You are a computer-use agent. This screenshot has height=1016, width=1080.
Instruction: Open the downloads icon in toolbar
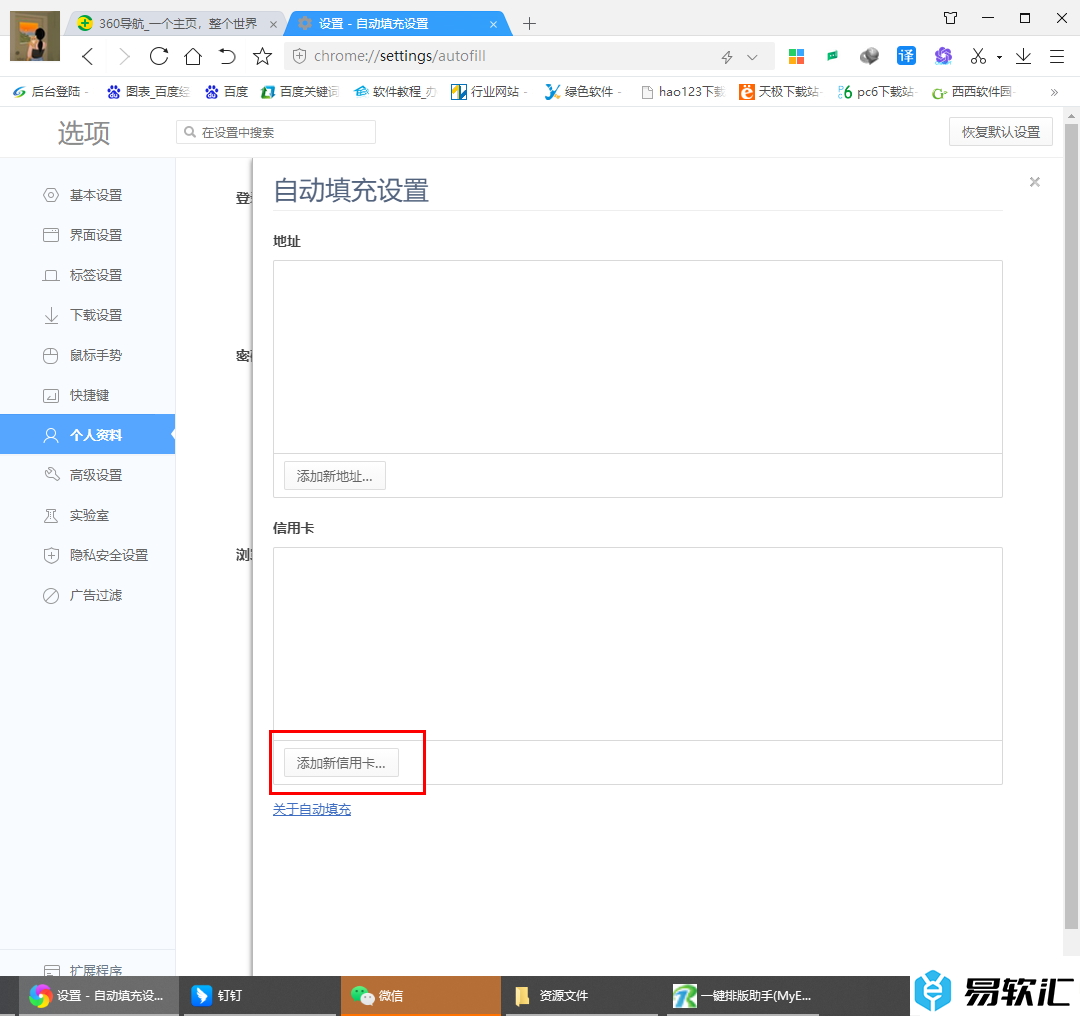click(1024, 56)
